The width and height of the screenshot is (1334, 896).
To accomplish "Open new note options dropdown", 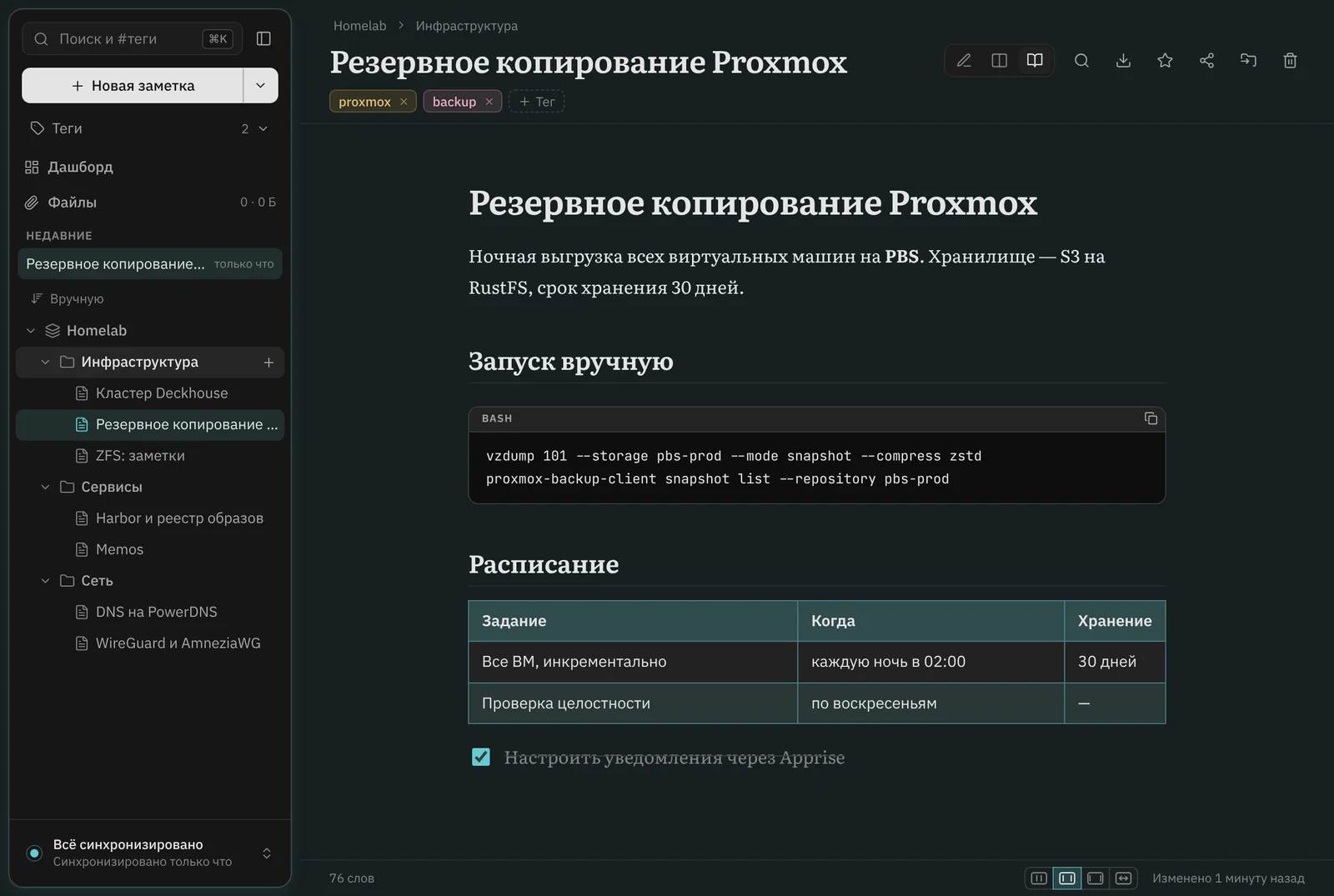I will (x=260, y=85).
